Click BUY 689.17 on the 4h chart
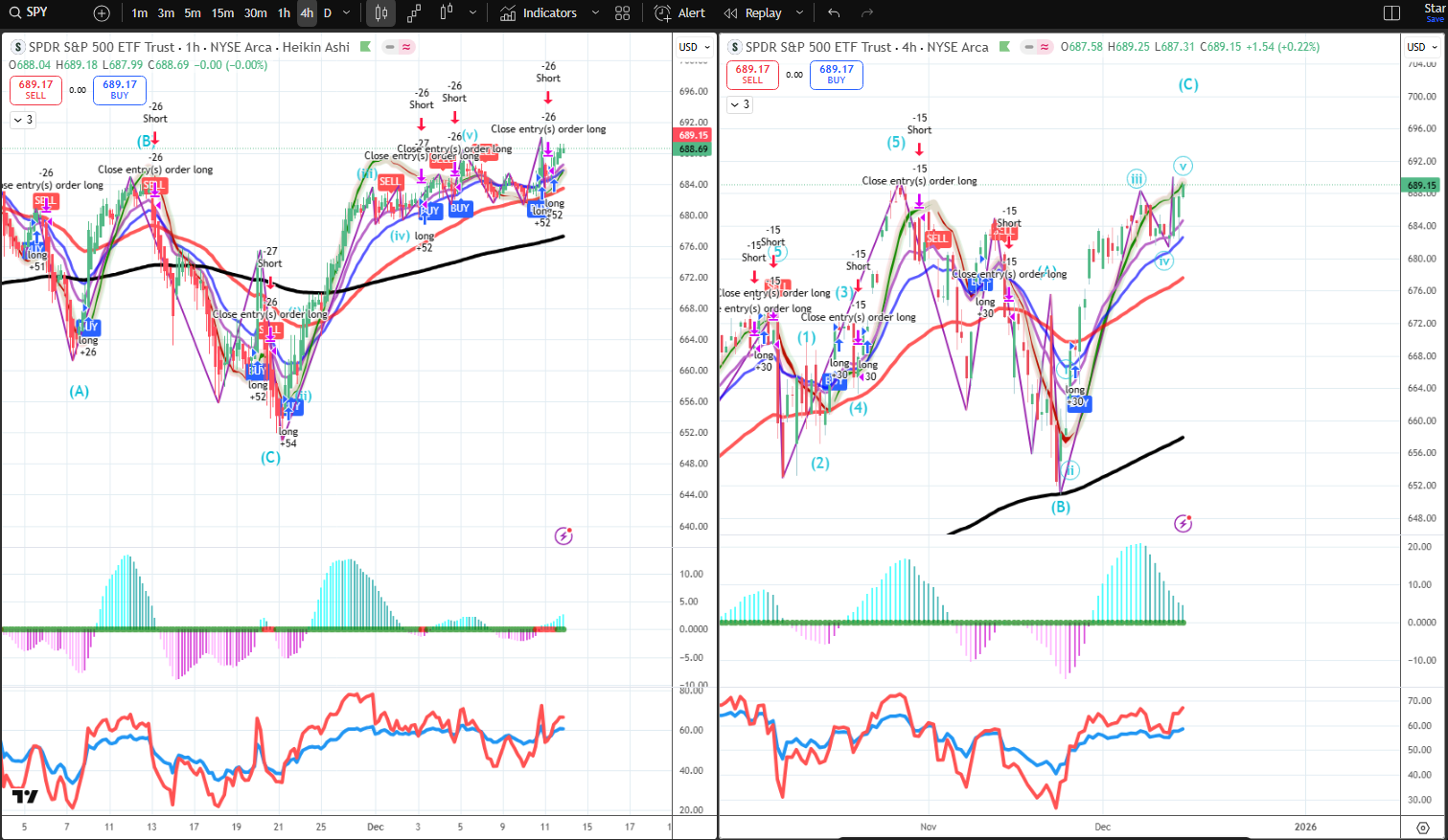This screenshot has width=1448, height=840. pos(837,75)
